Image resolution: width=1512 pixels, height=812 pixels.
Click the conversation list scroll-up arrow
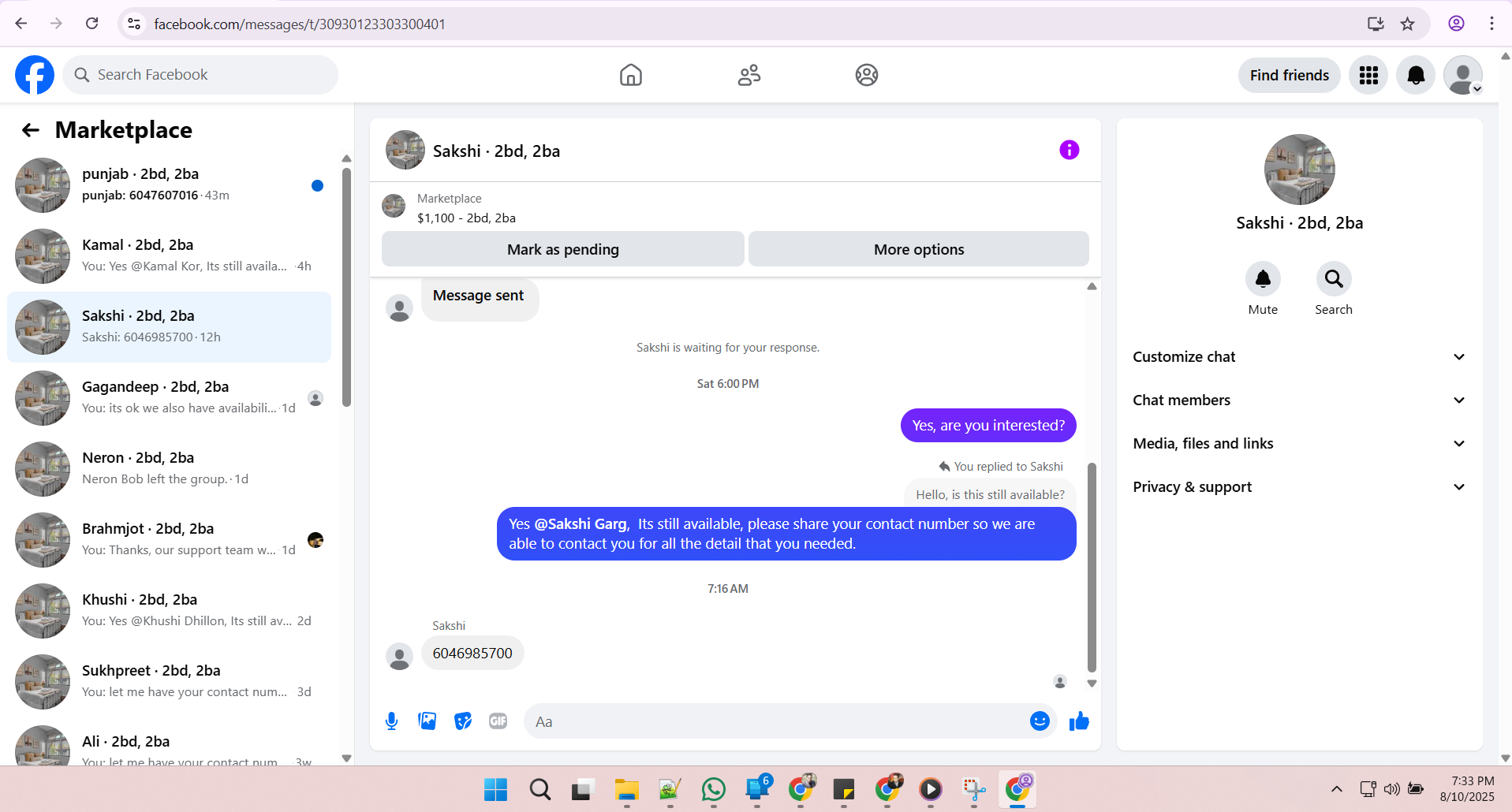pyautogui.click(x=346, y=159)
